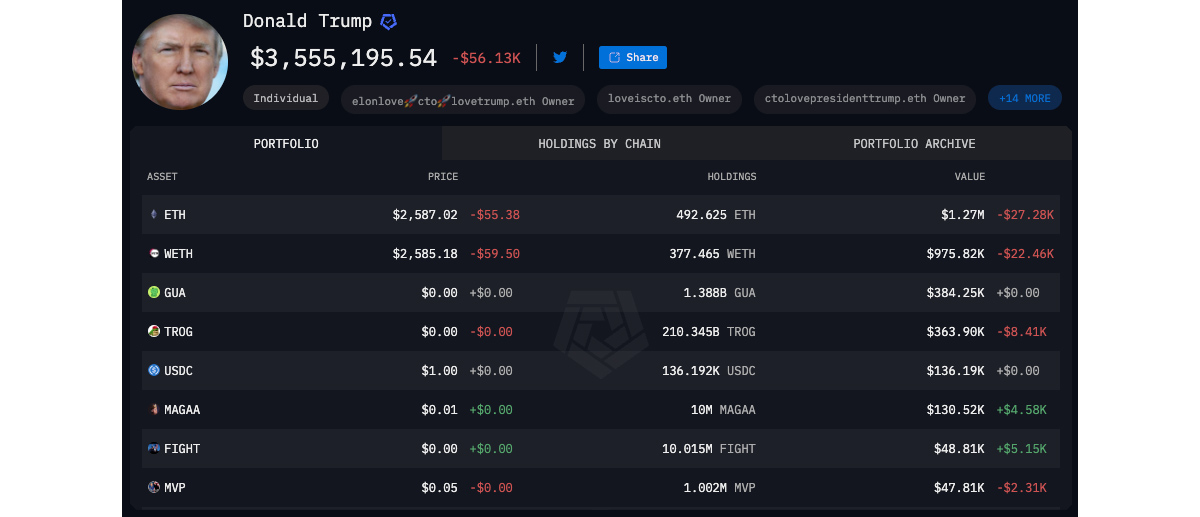Click the ctolovepresidenttrump.eth Owner tag
1200x517 pixels.
pyautogui.click(x=865, y=98)
